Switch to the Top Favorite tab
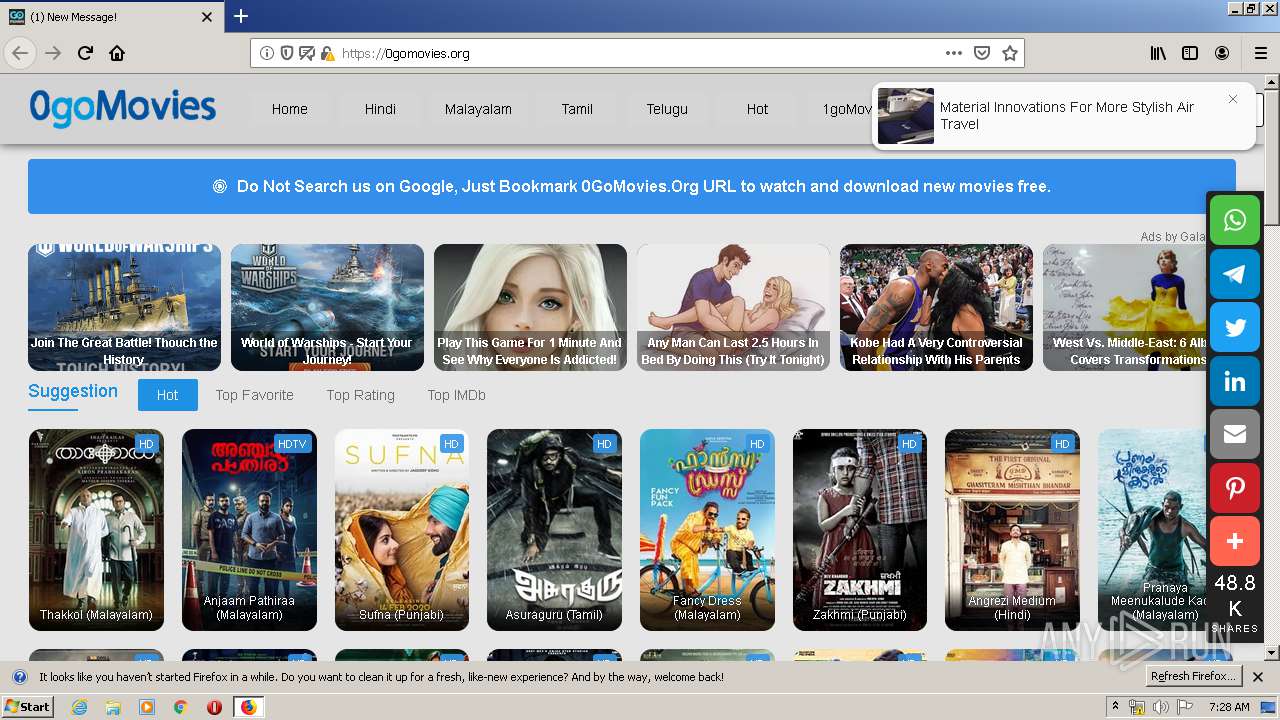Viewport: 1280px width, 720px height. pos(254,395)
